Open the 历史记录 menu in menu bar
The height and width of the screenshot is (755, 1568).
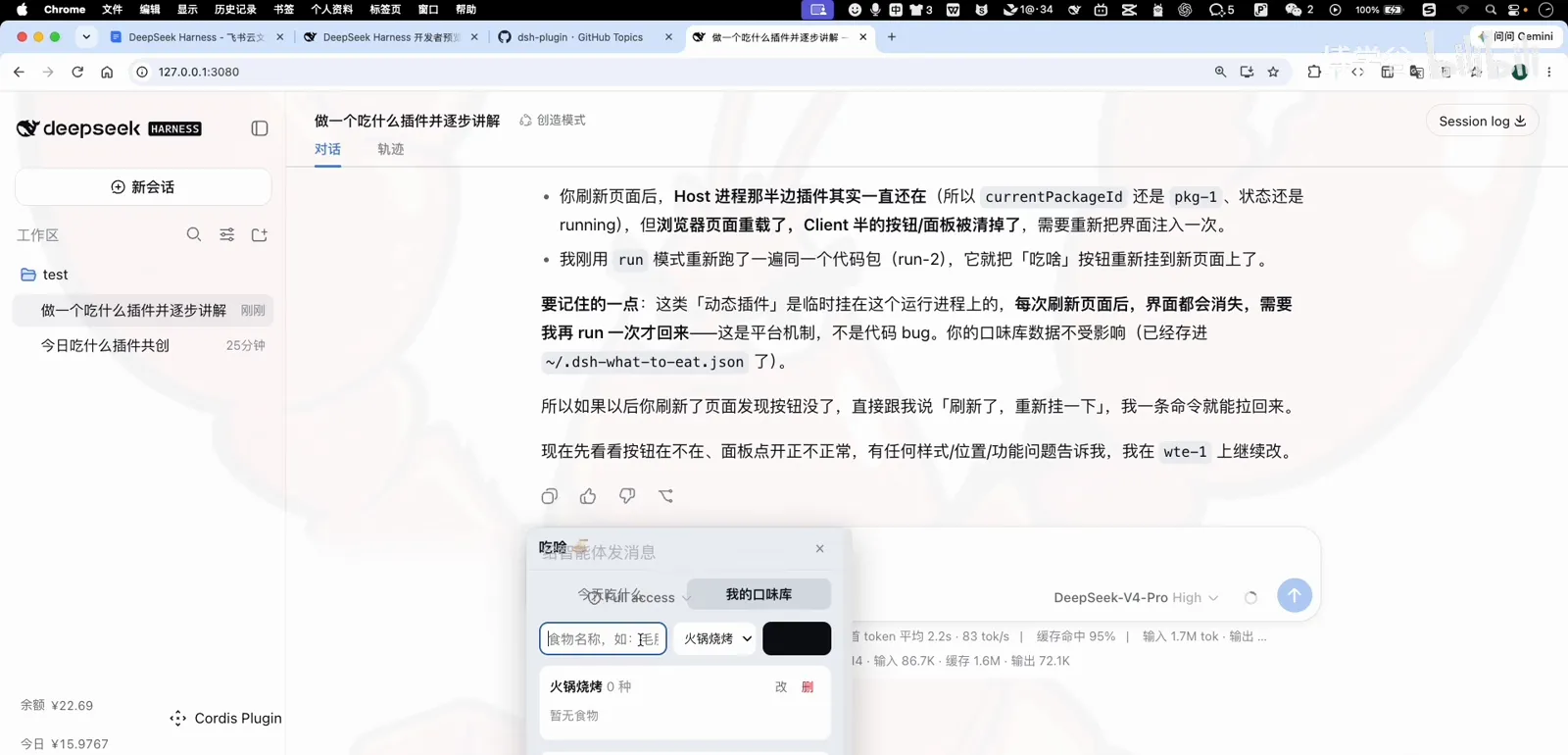pyautogui.click(x=235, y=9)
